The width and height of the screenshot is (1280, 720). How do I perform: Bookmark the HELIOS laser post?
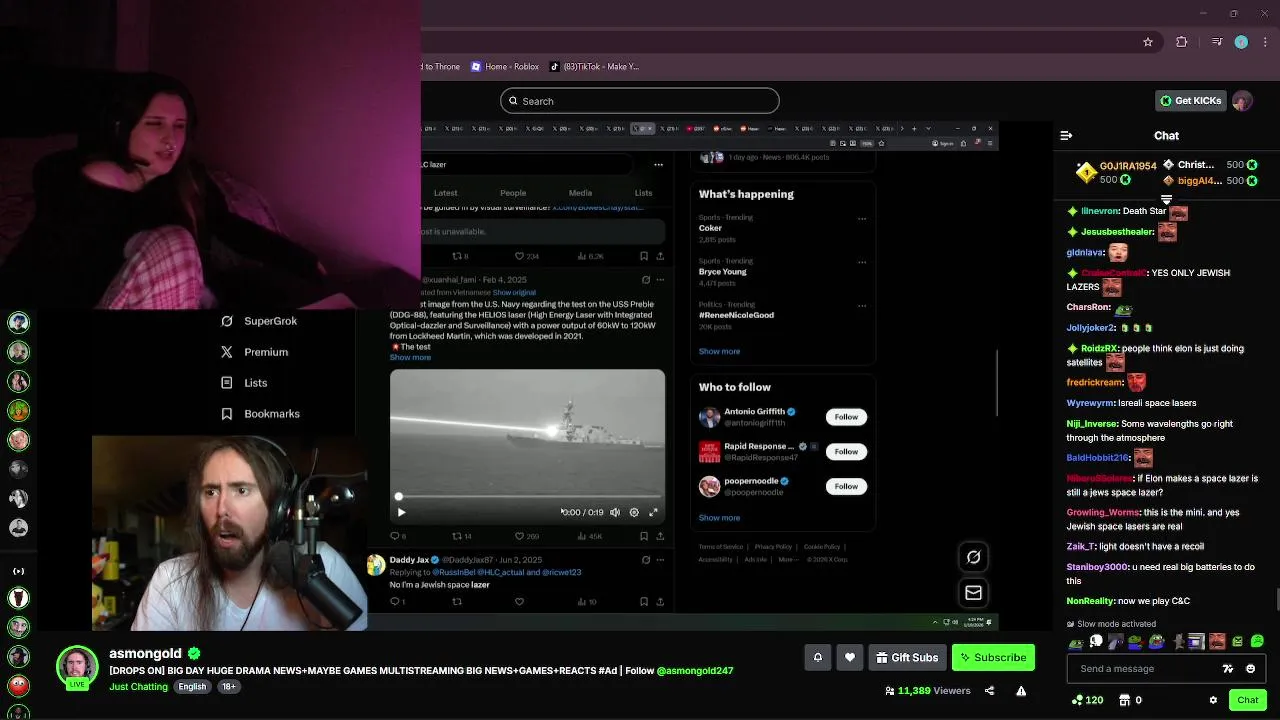pos(645,536)
